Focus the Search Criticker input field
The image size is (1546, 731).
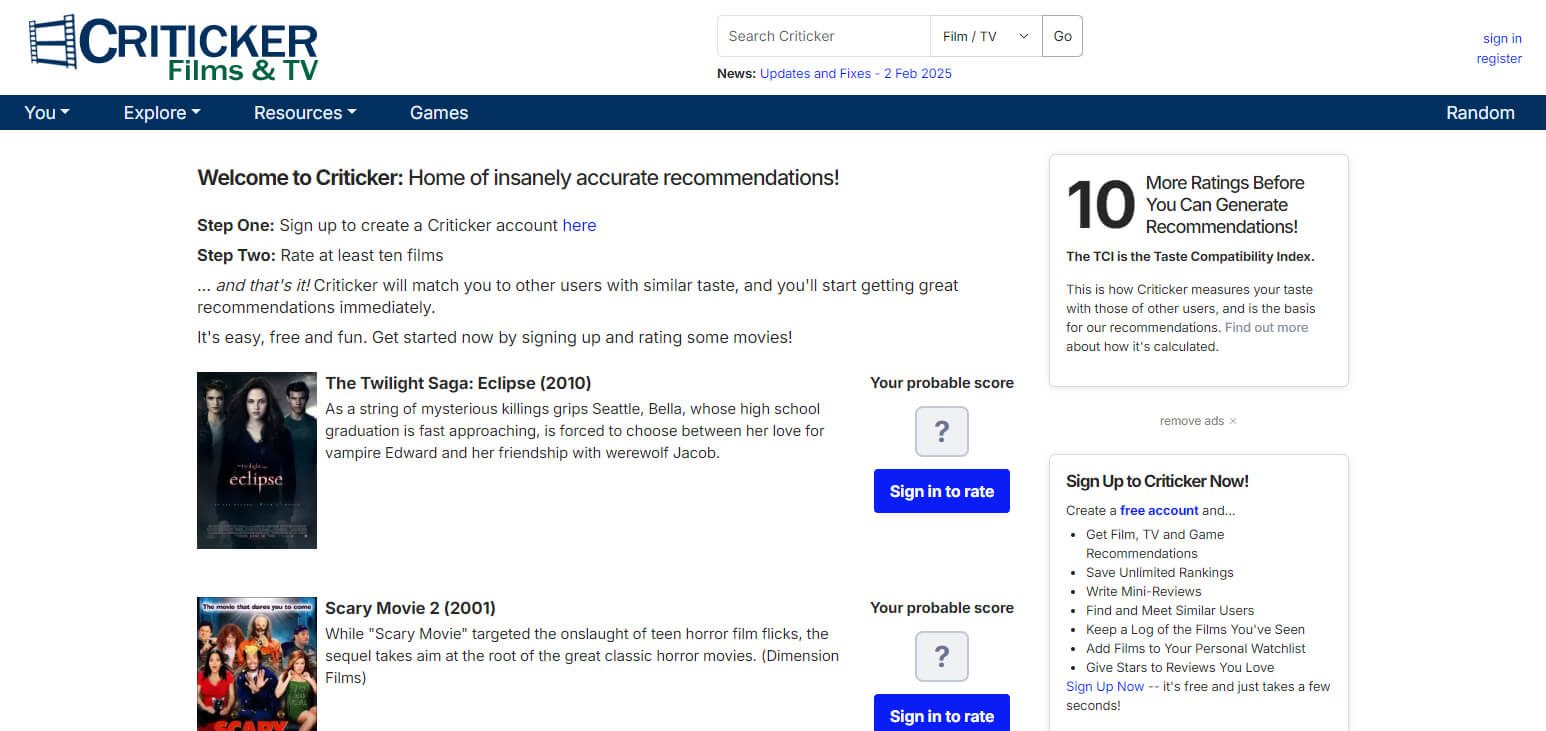click(824, 36)
